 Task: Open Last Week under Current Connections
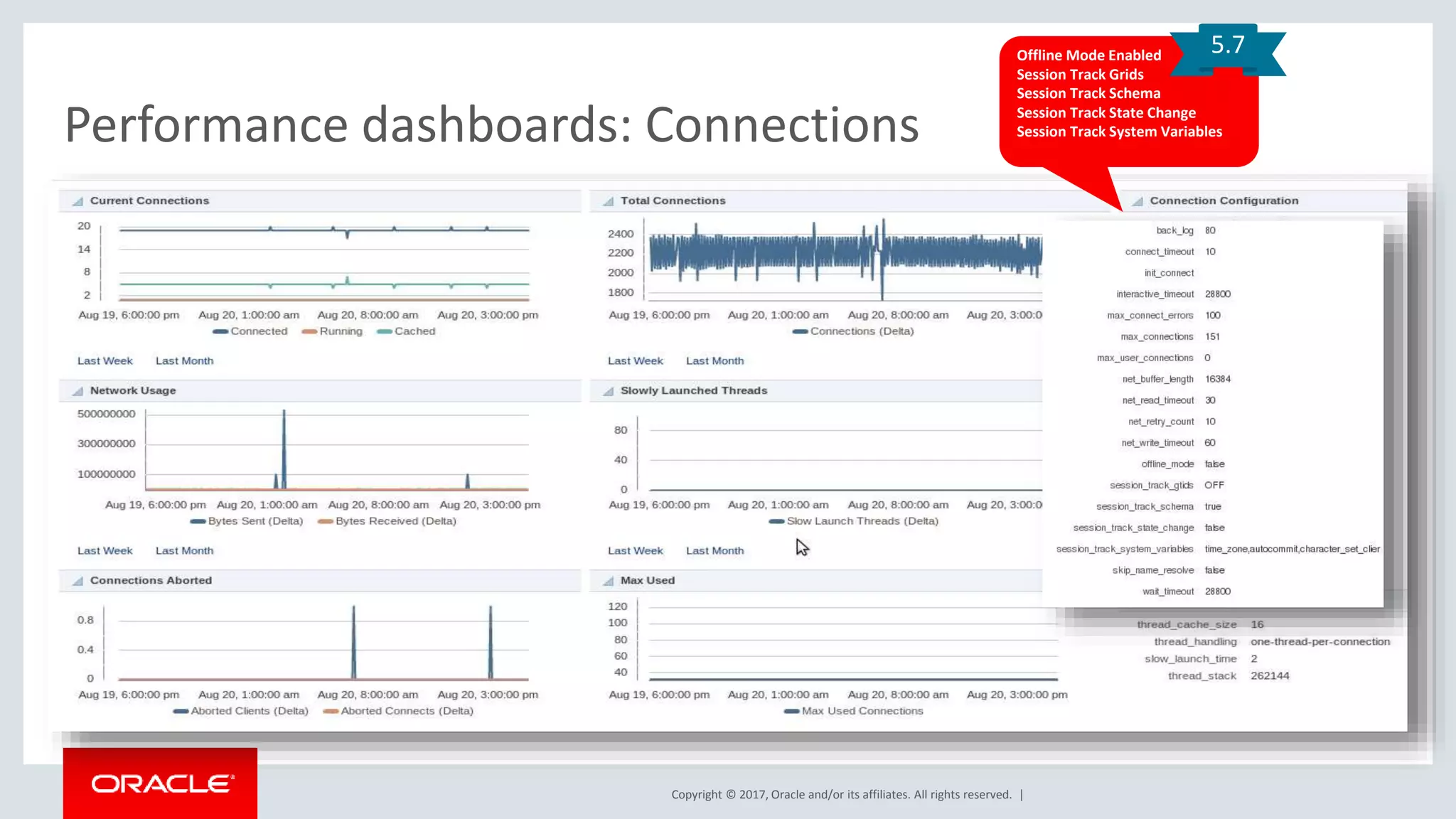105,360
